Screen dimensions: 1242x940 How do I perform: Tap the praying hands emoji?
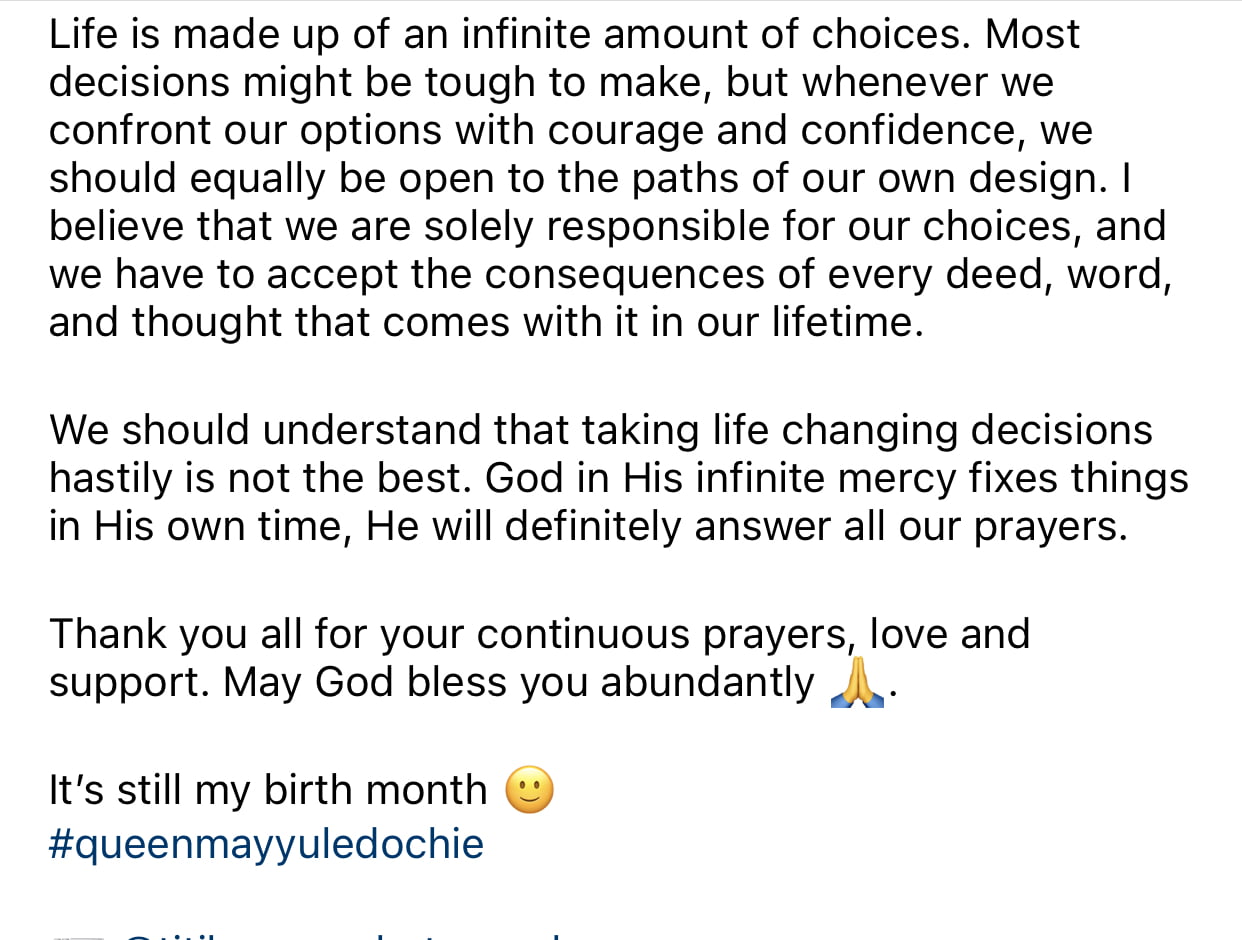[x=857, y=685]
